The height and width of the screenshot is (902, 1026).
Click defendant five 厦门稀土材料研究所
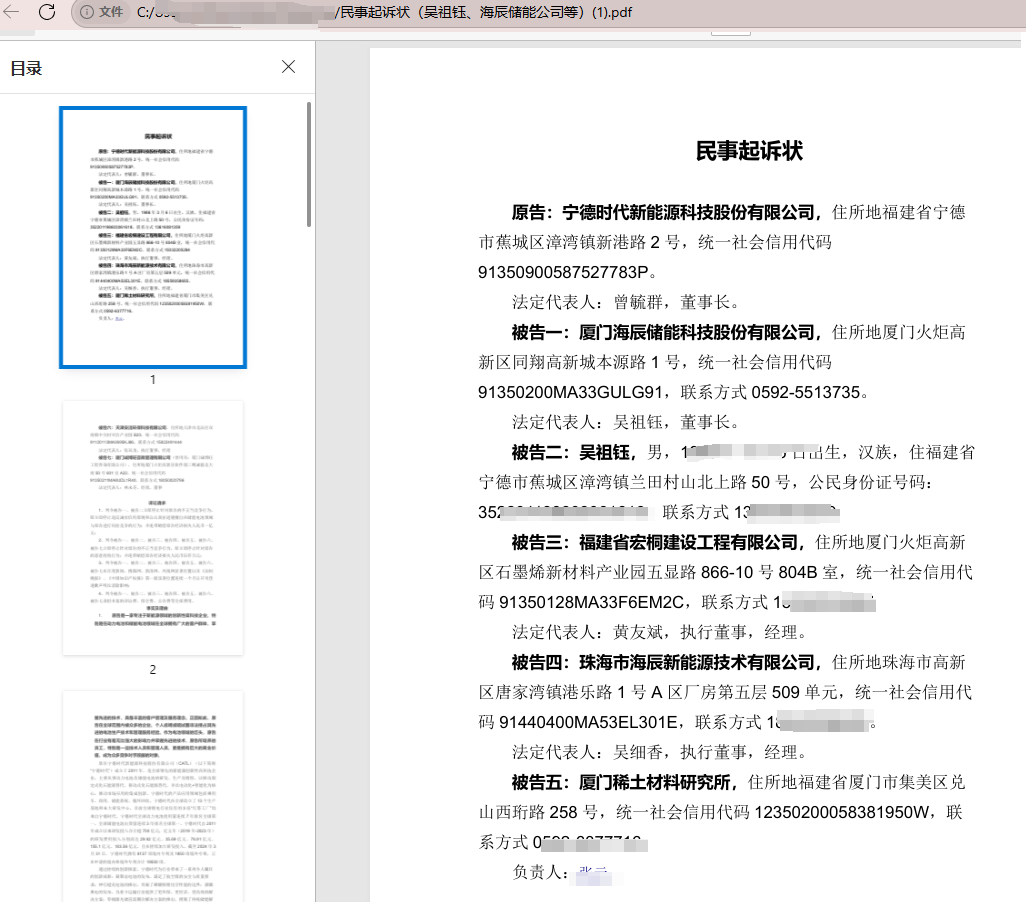click(x=654, y=783)
